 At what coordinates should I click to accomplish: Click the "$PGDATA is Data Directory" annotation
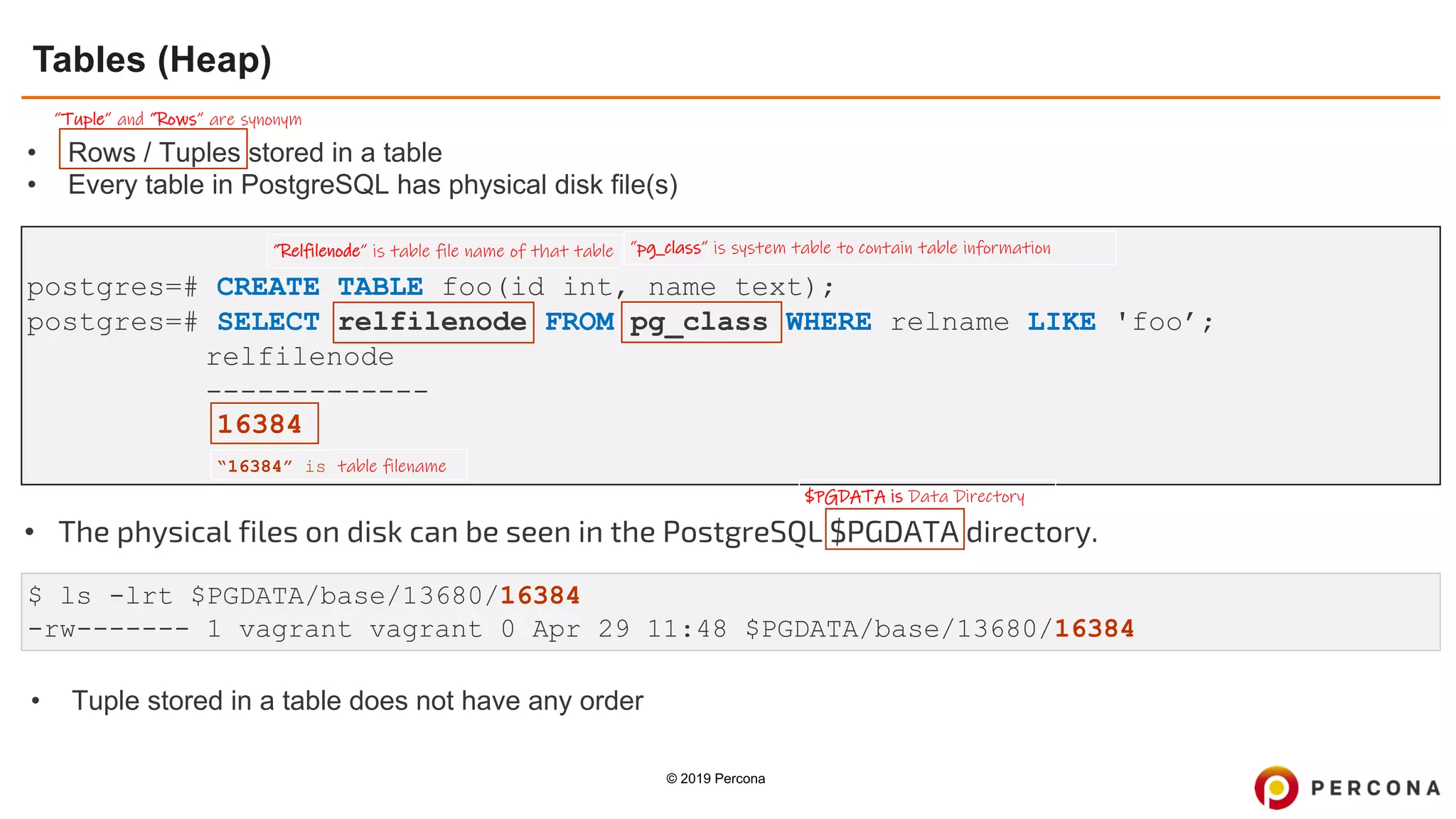click(x=914, y=496)
